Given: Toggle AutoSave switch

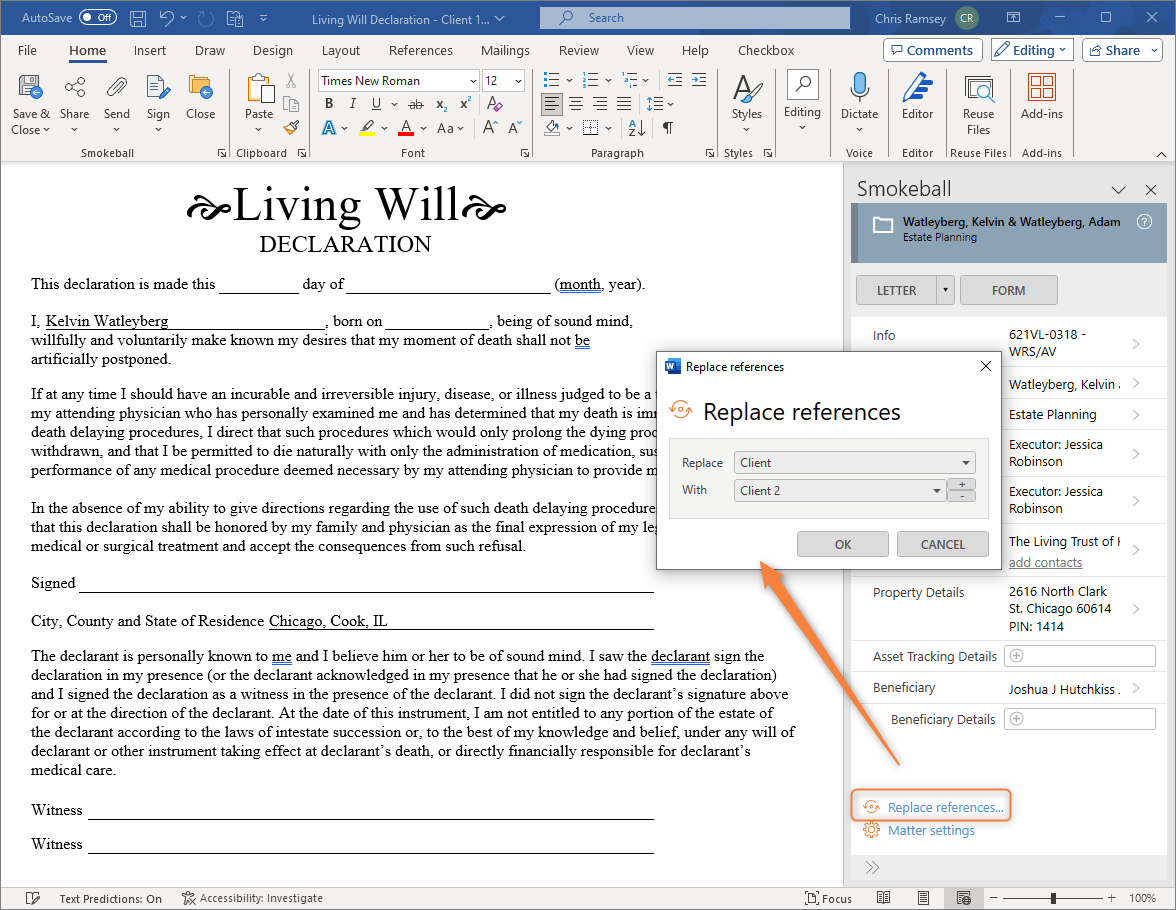Looking at the screenshot, I should [98, 17].
